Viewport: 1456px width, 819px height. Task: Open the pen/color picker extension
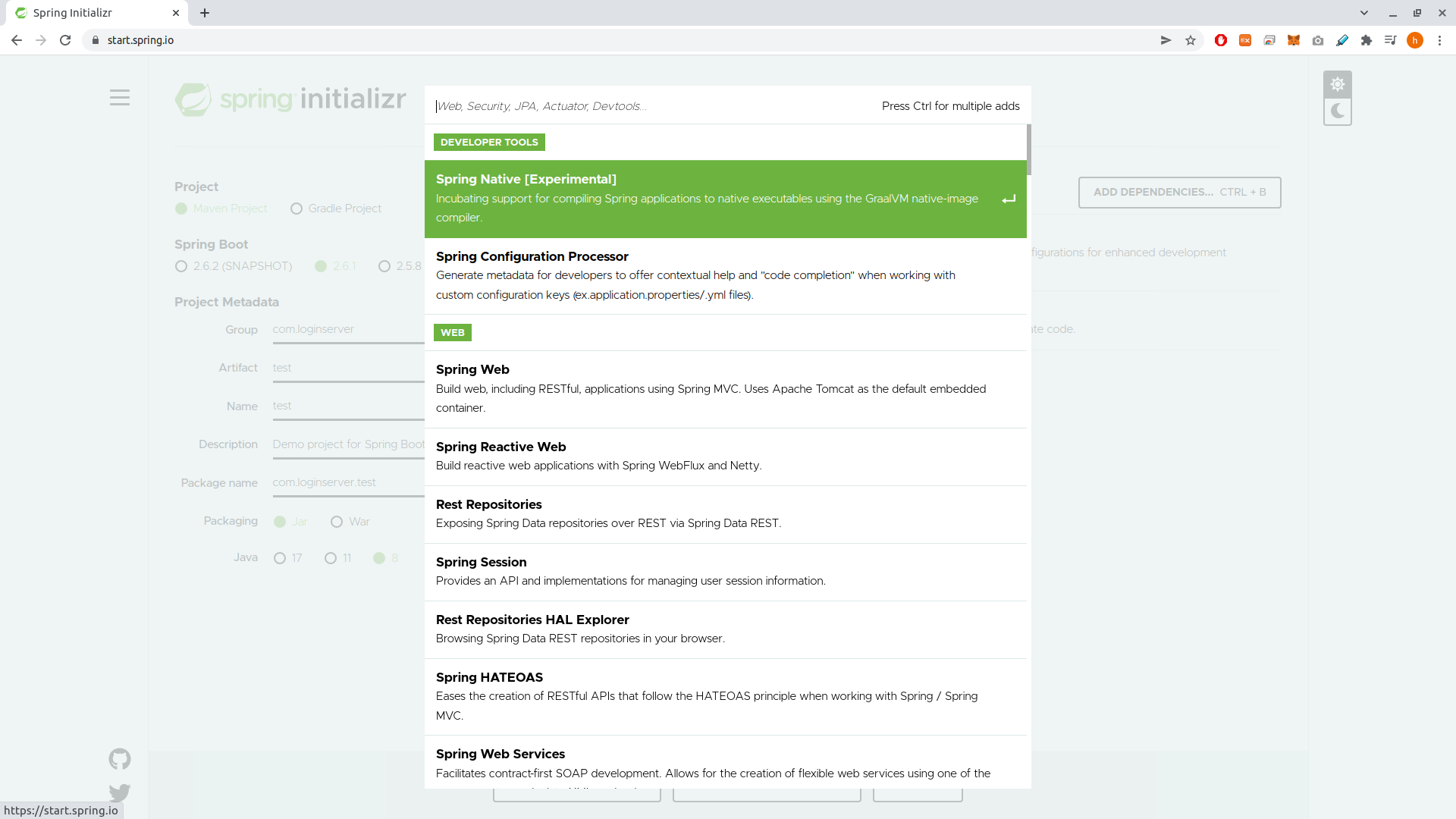pos(1342,40)
